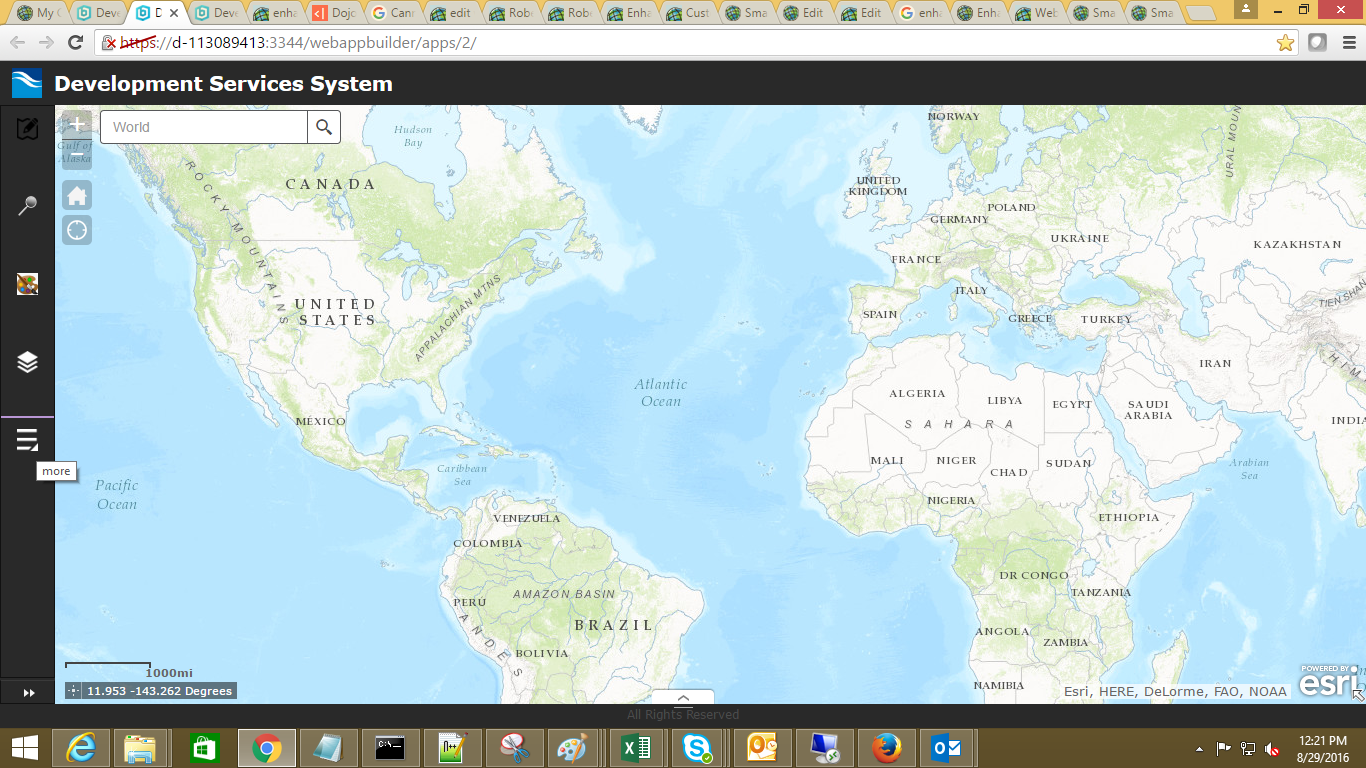1366x768 pixels.
Task: Expand the sidebar with double arrows
Action: click(x=28, y=692)
